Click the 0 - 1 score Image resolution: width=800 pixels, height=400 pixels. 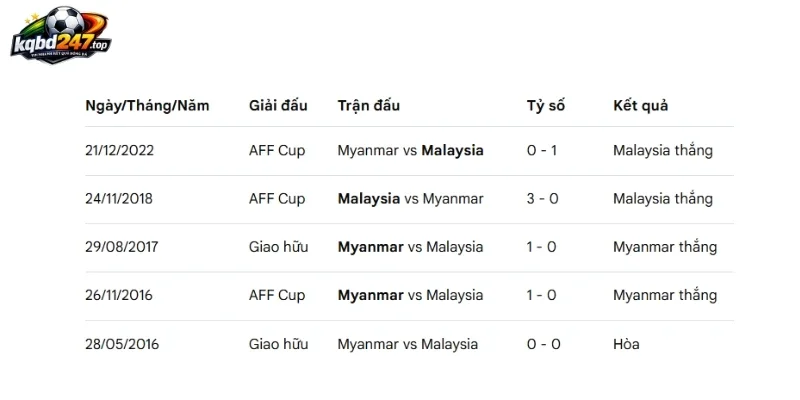click(542, 151)
